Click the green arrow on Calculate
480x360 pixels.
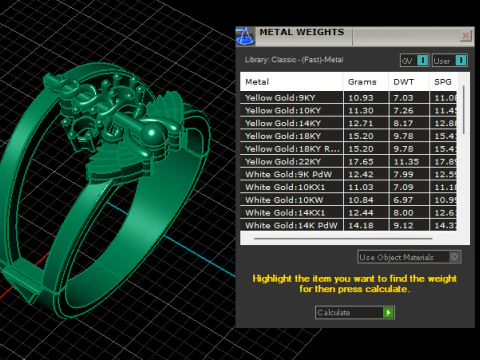point(388,312)
